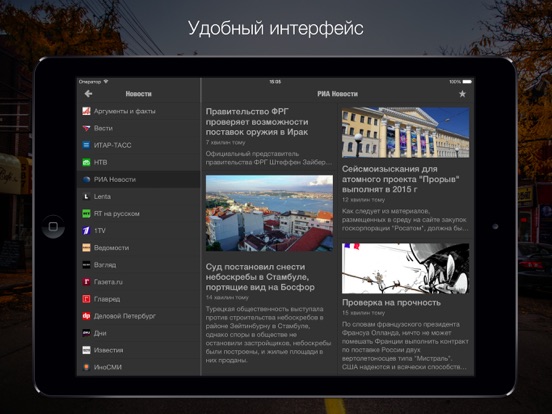The image size is (552, 414).
Task: Click the 7 хвилин тому timestamp
Action: [x=226, y=143]
